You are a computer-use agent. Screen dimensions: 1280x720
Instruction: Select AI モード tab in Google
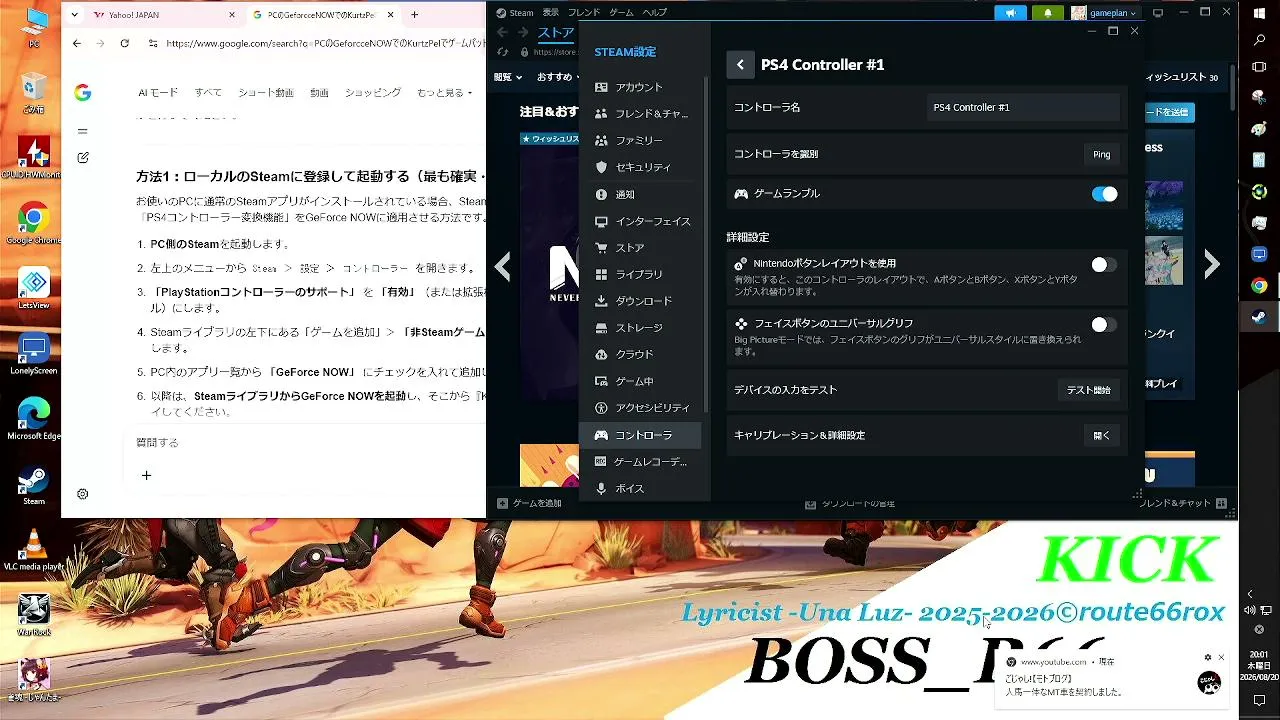click(158, 93)
